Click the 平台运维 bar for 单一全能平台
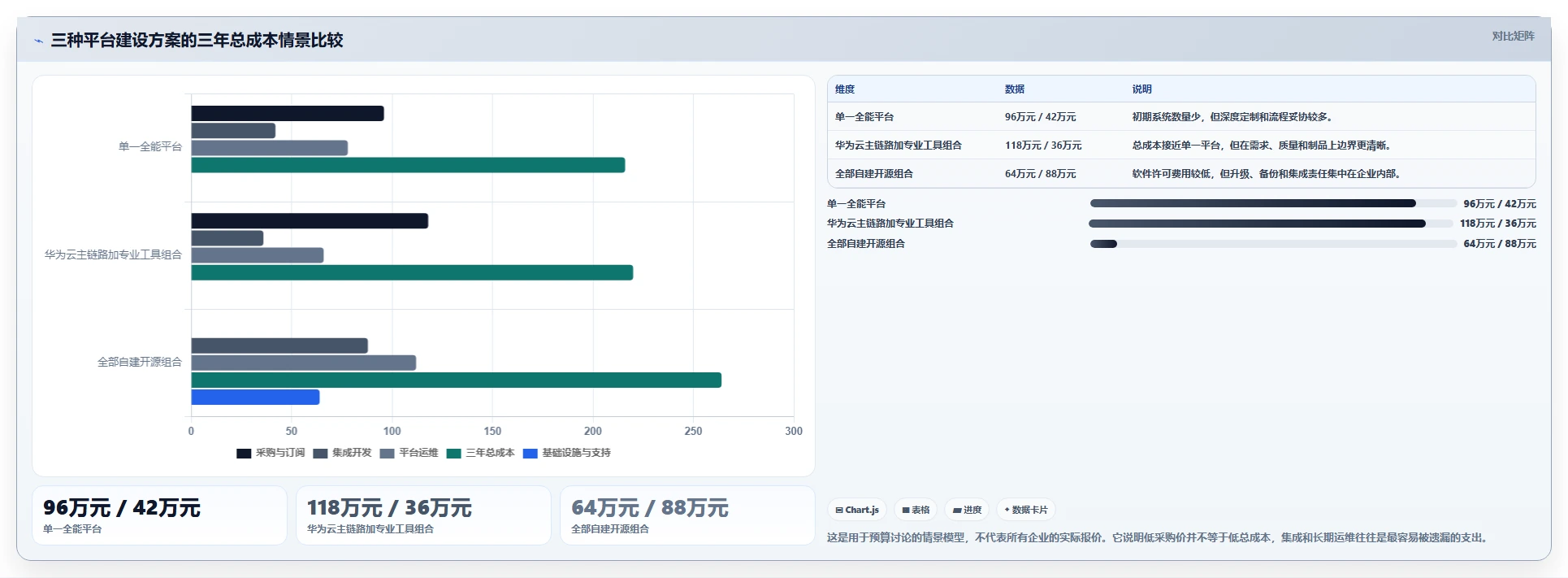This screenshot has height=578, width=1568. pos(270,148)
